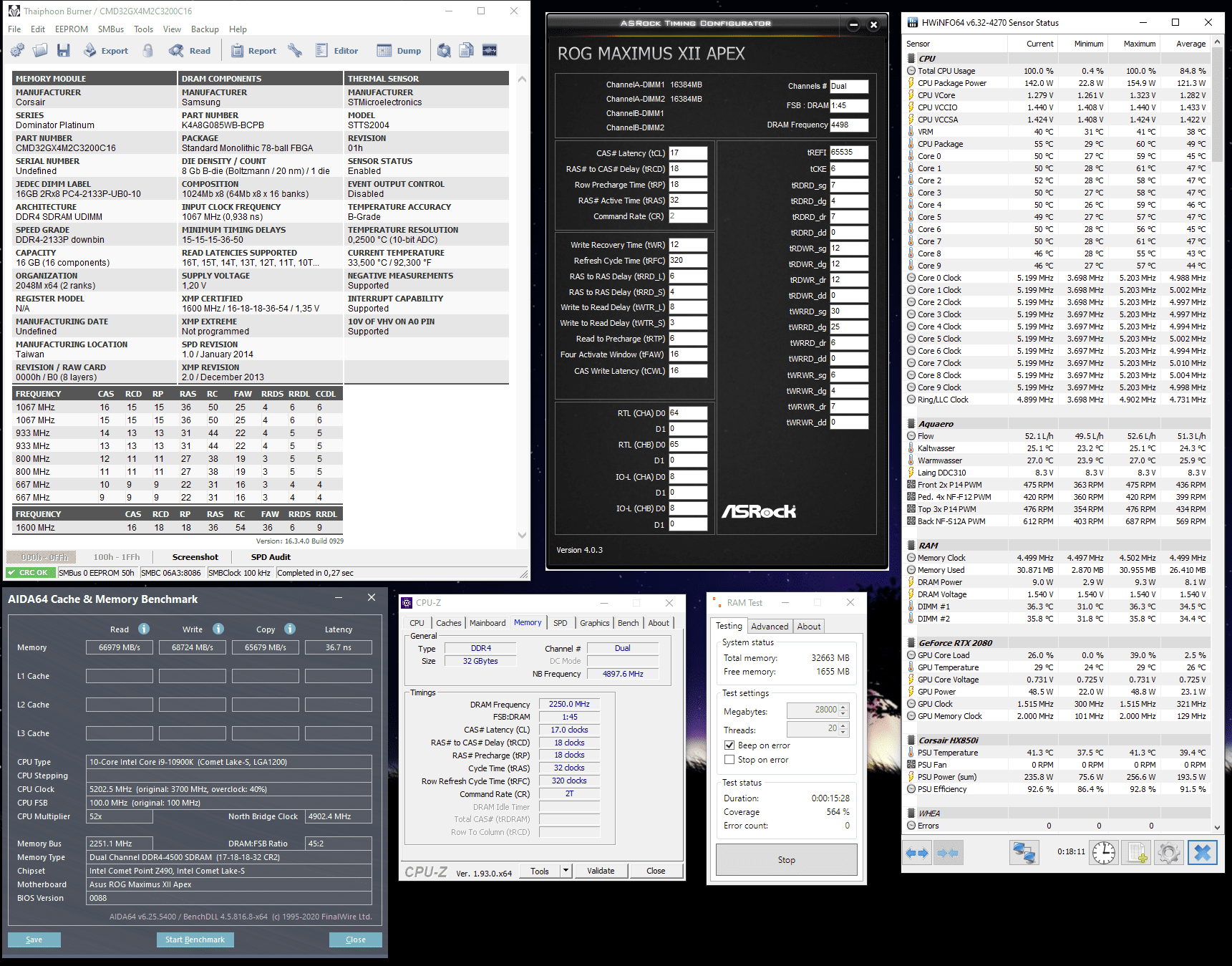Viewport: 1232px width, 966px height.
Task: Click Start Benchmark in AIDA64
Action: (195, 940)
